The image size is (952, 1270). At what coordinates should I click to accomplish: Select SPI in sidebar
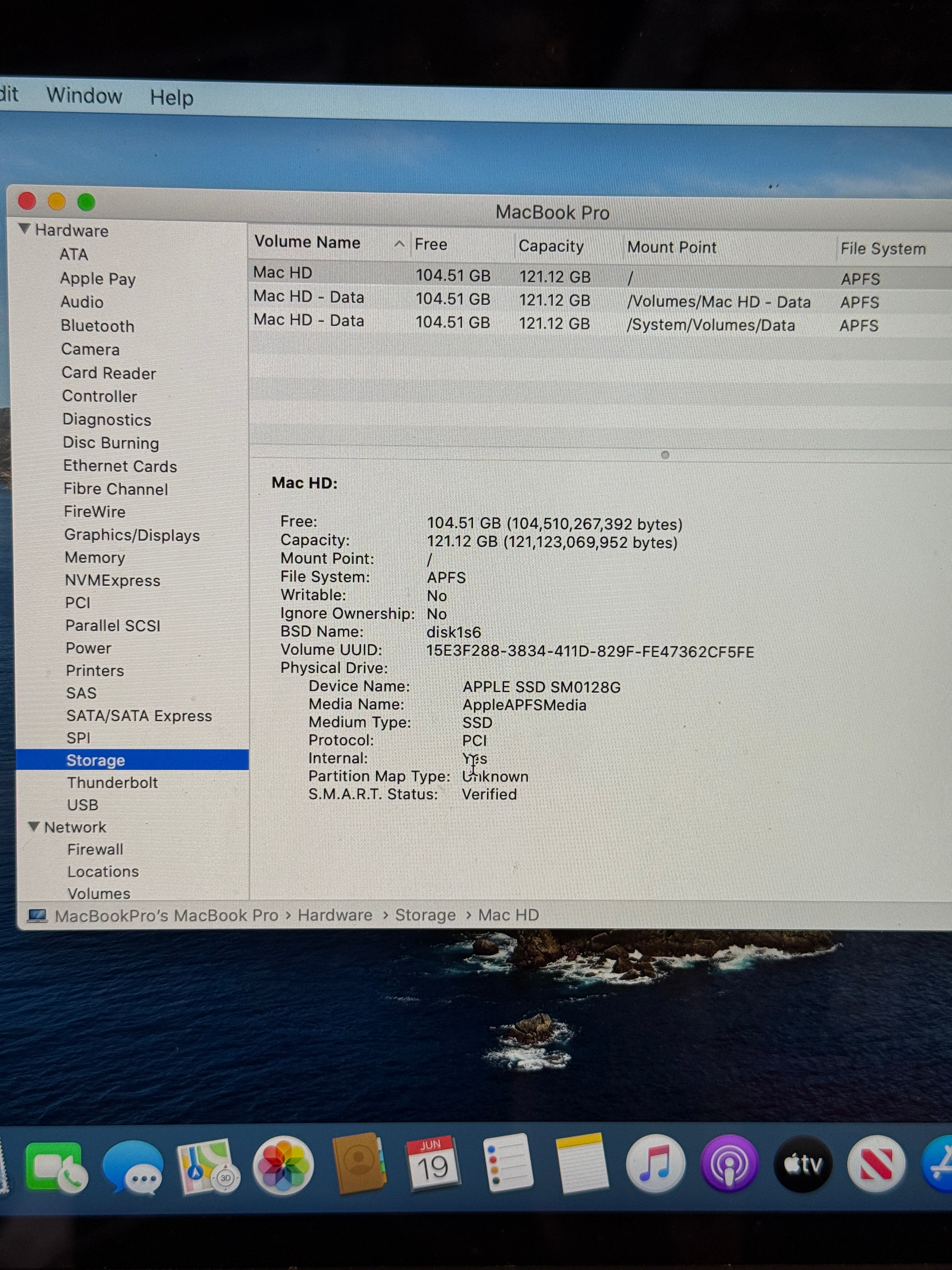78,738
